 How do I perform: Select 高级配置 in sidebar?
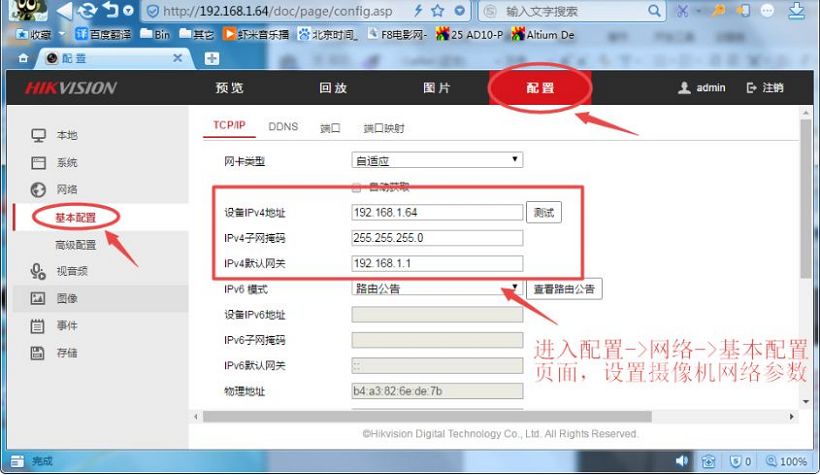click(76, 245)
